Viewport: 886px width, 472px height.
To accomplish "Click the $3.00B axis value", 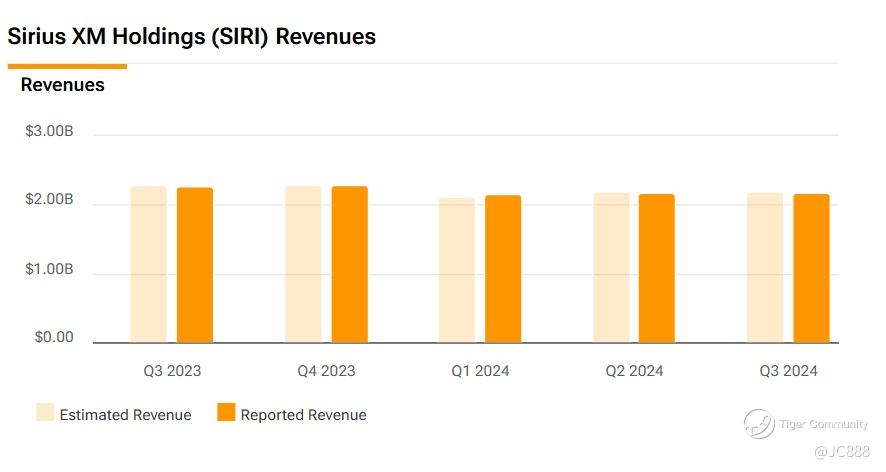I will [49, 131].
